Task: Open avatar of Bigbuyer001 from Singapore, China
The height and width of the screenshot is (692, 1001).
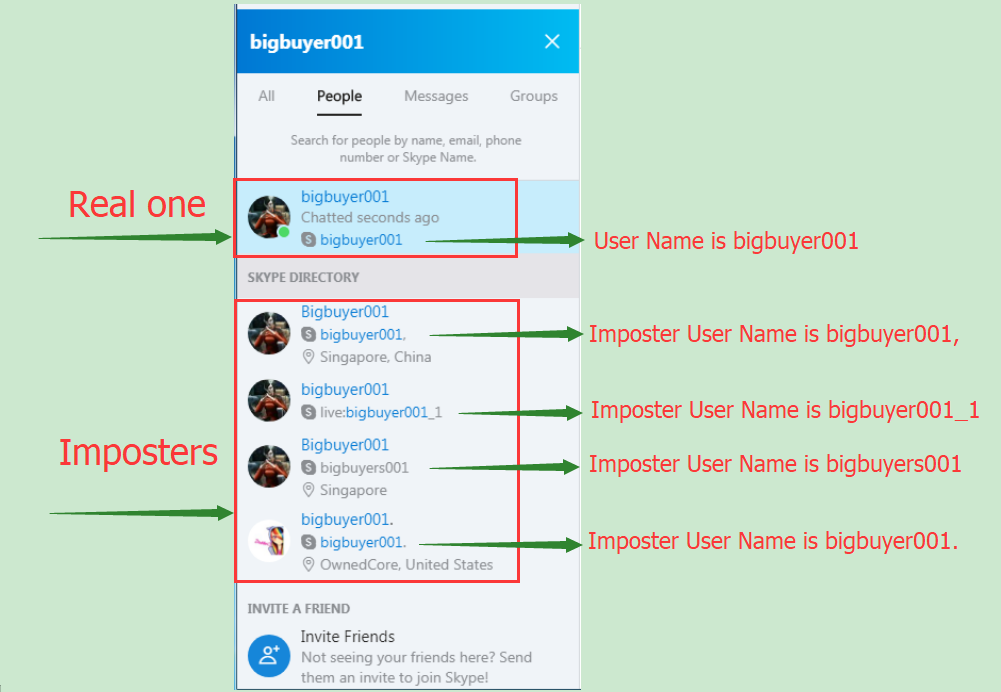Action: pos(269,333)
